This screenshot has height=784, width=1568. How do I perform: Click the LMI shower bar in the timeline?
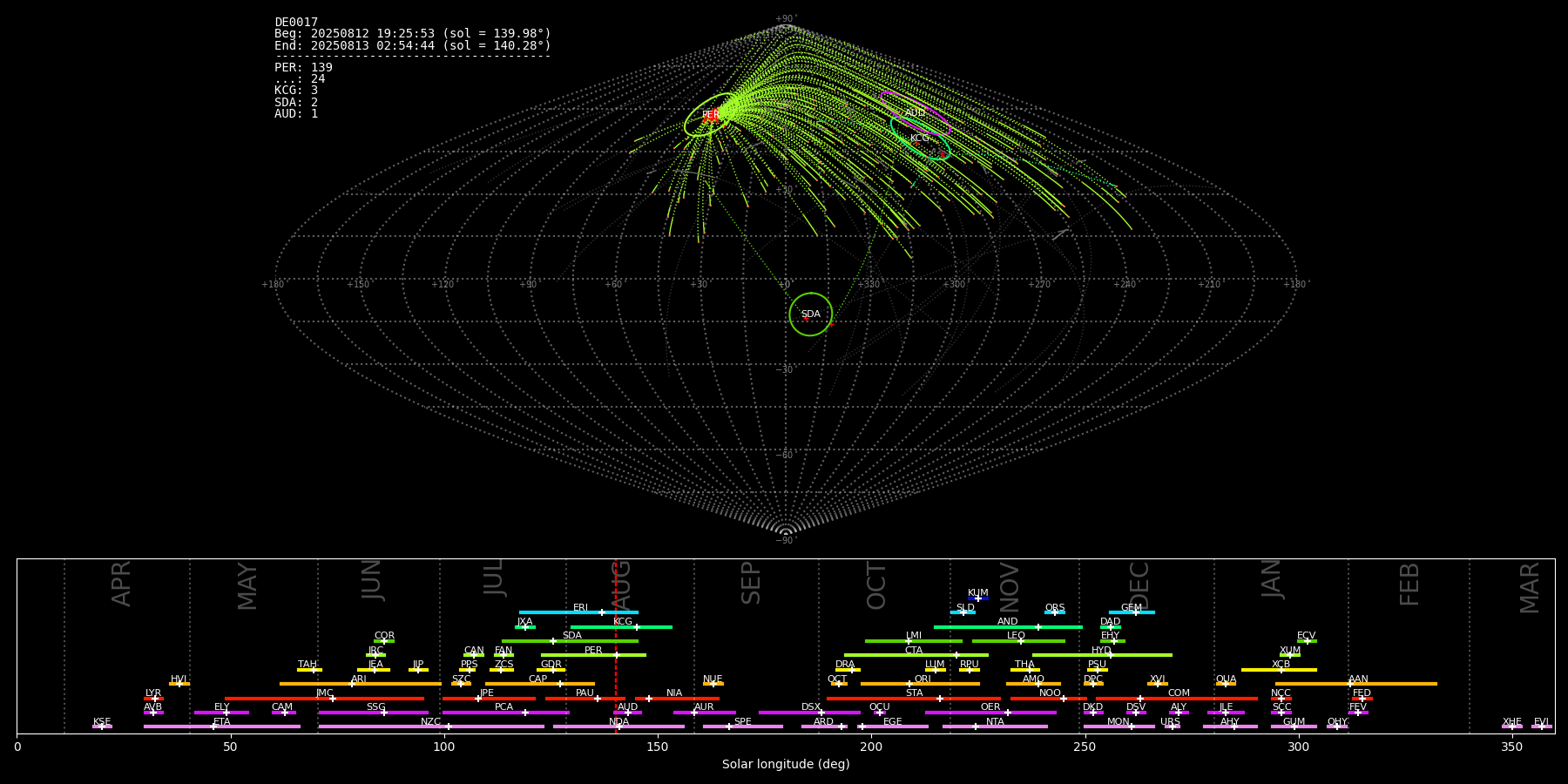(x=914, y=641)
